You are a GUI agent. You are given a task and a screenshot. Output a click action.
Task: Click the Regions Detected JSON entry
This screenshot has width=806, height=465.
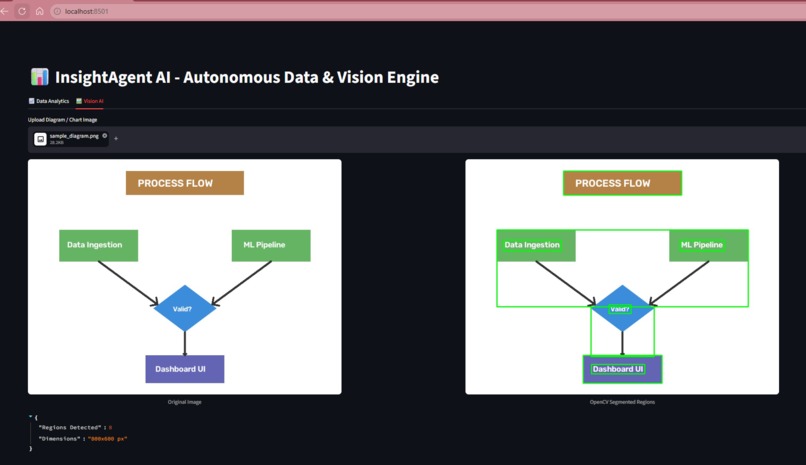(x=75, y=427)
